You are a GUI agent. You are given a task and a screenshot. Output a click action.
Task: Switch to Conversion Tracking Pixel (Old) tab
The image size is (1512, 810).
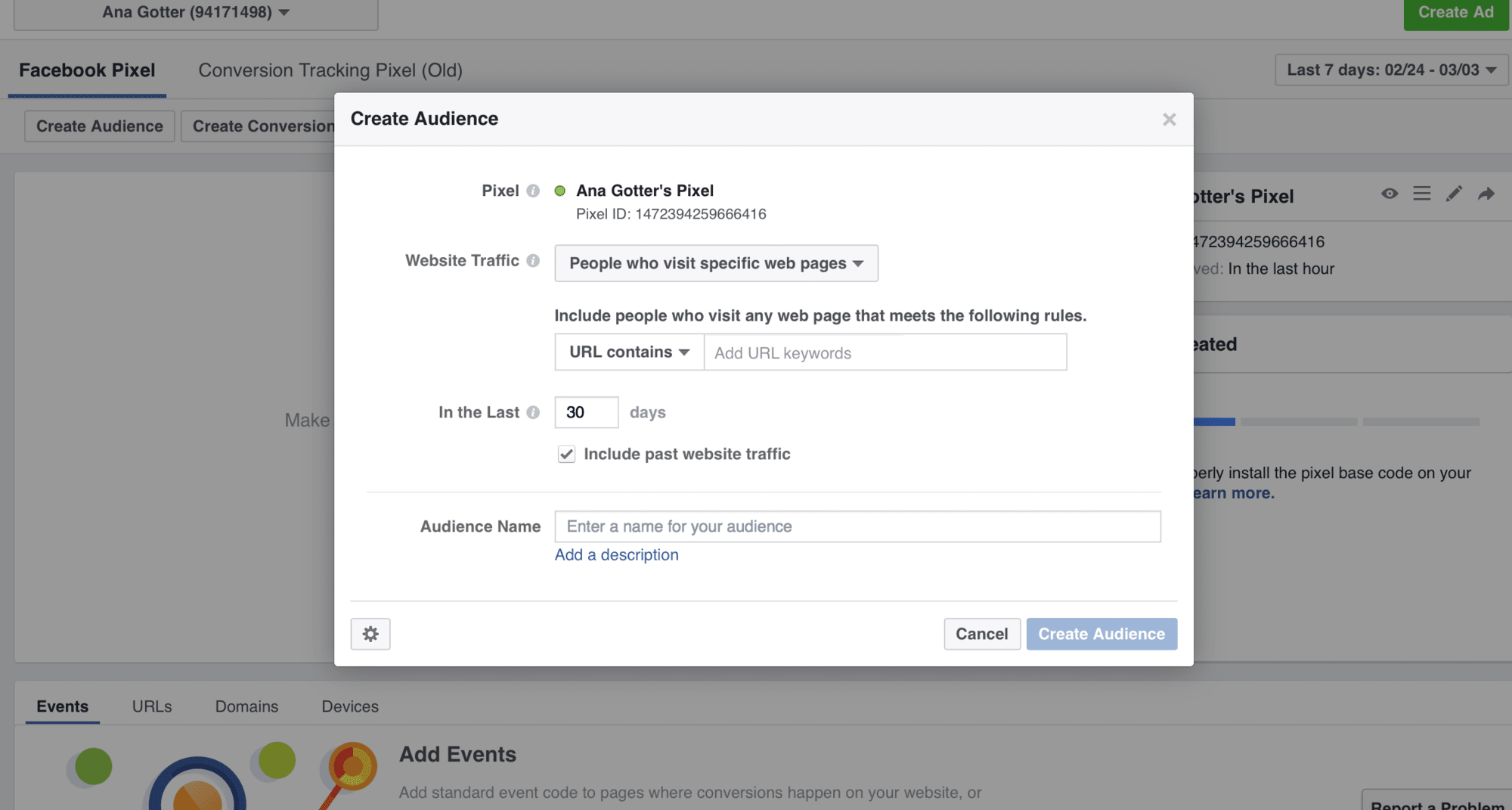click(330, 70)
